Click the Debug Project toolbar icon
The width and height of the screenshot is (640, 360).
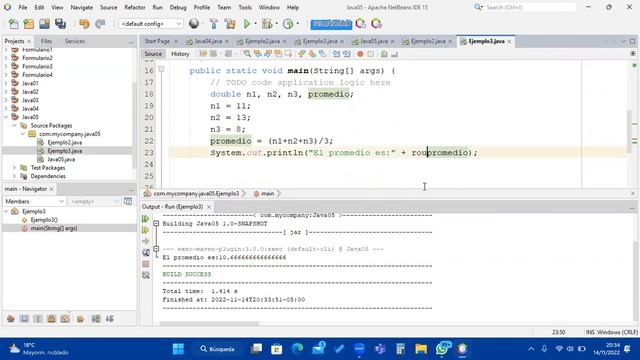[x=267, y=24]
